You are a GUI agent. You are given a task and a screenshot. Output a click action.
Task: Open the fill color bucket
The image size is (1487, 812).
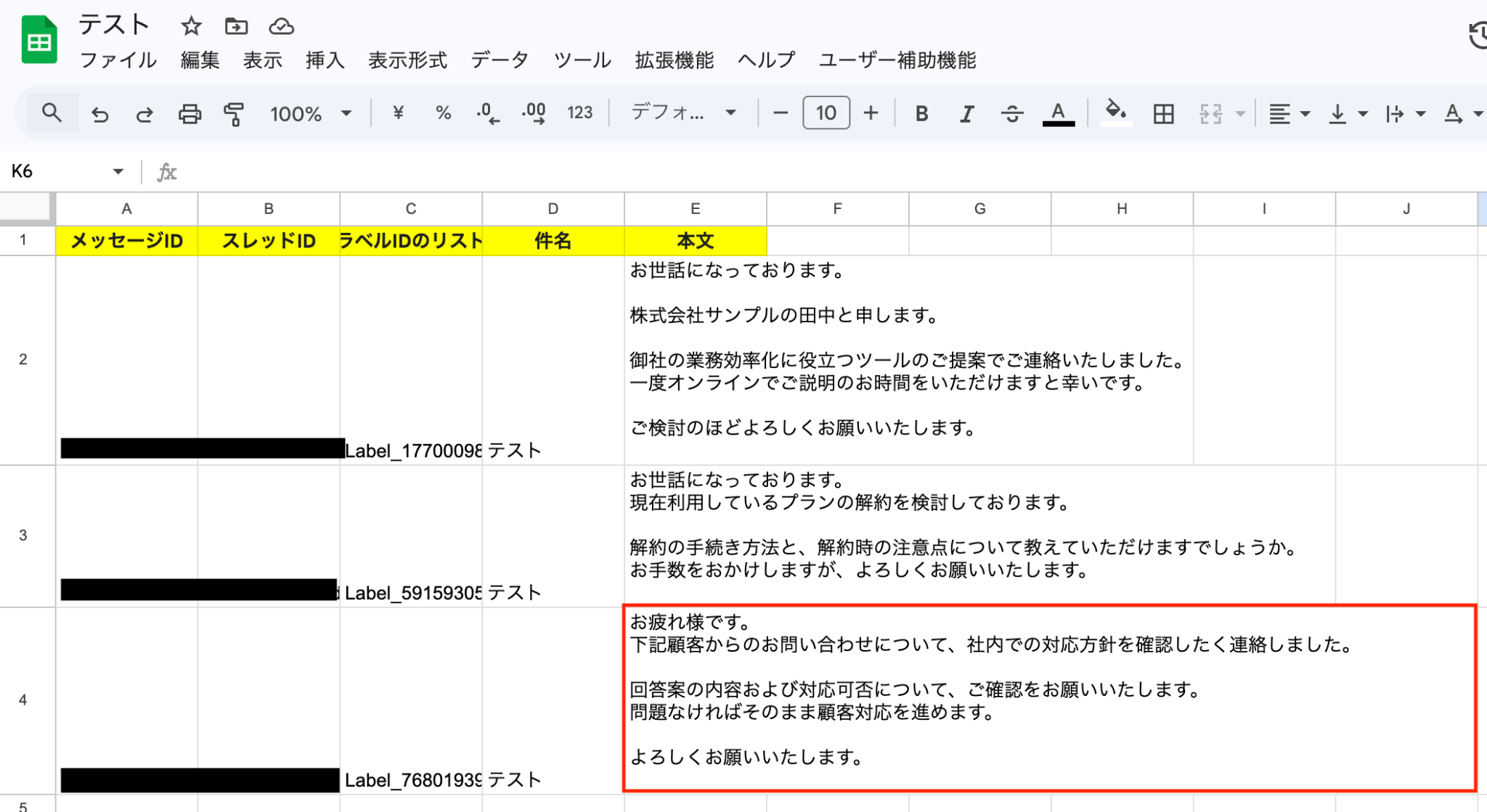(x=1115, y=113)
